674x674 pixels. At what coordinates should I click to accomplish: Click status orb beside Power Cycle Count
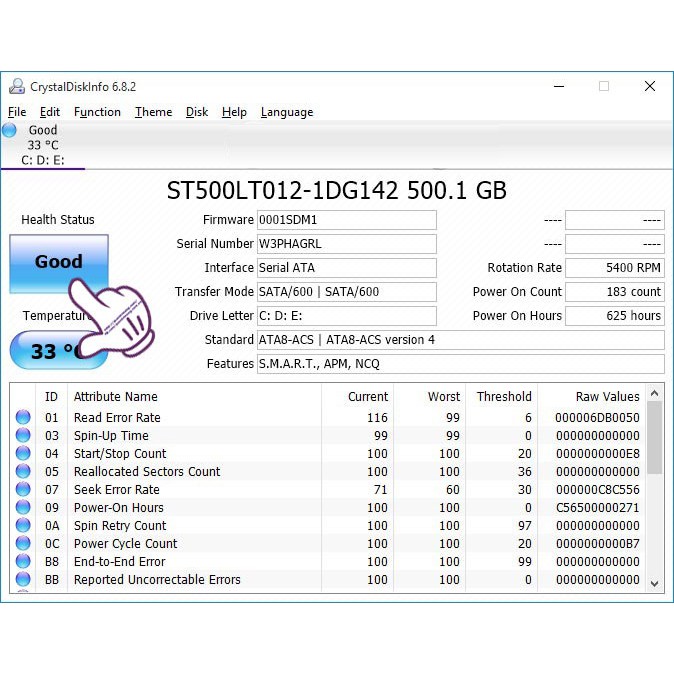click(x=23, y=544)
